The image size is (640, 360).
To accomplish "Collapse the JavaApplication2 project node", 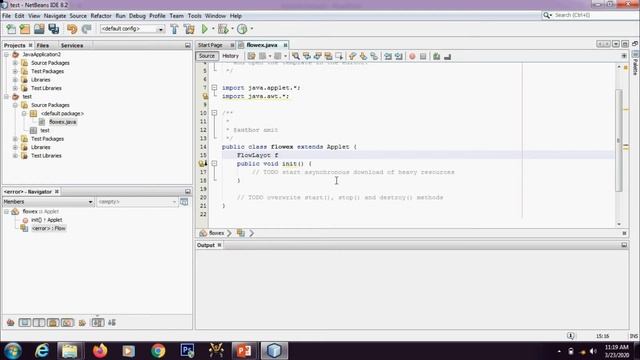I will pos(7,54).
